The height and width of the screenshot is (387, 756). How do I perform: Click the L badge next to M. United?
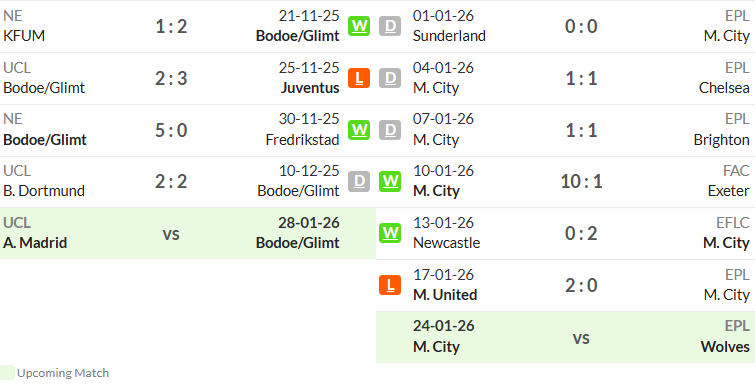coord(390,285)
